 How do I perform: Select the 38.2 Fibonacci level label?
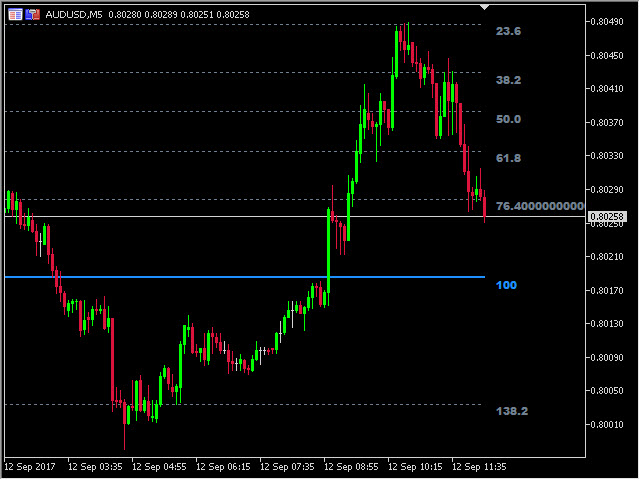(x=509, y=80)
